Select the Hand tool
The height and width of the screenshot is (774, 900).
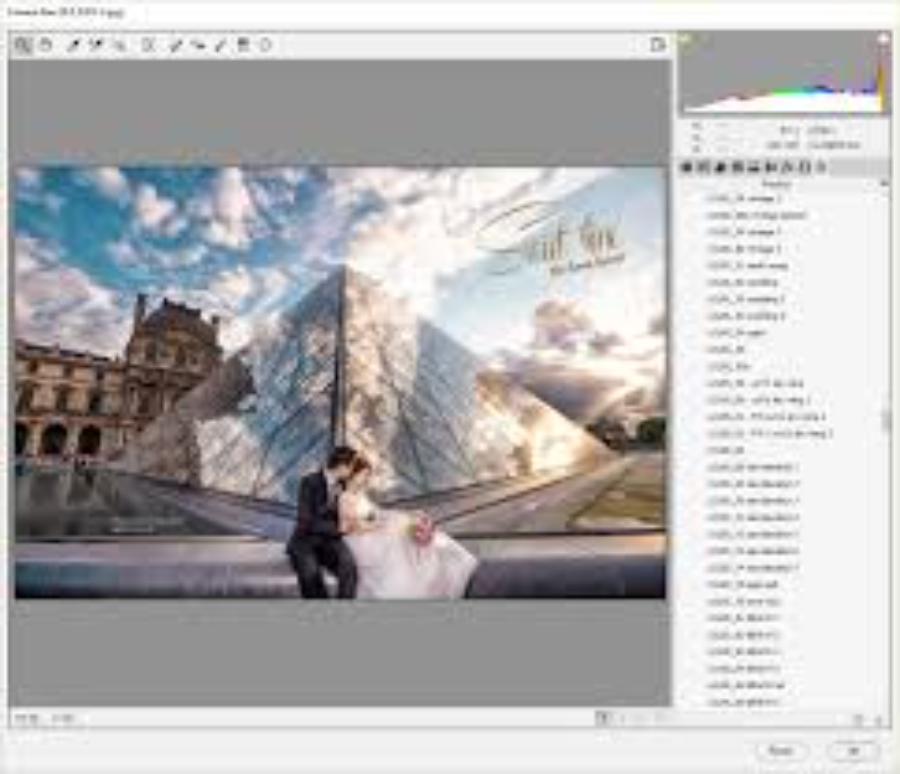[x=46, y=45]
